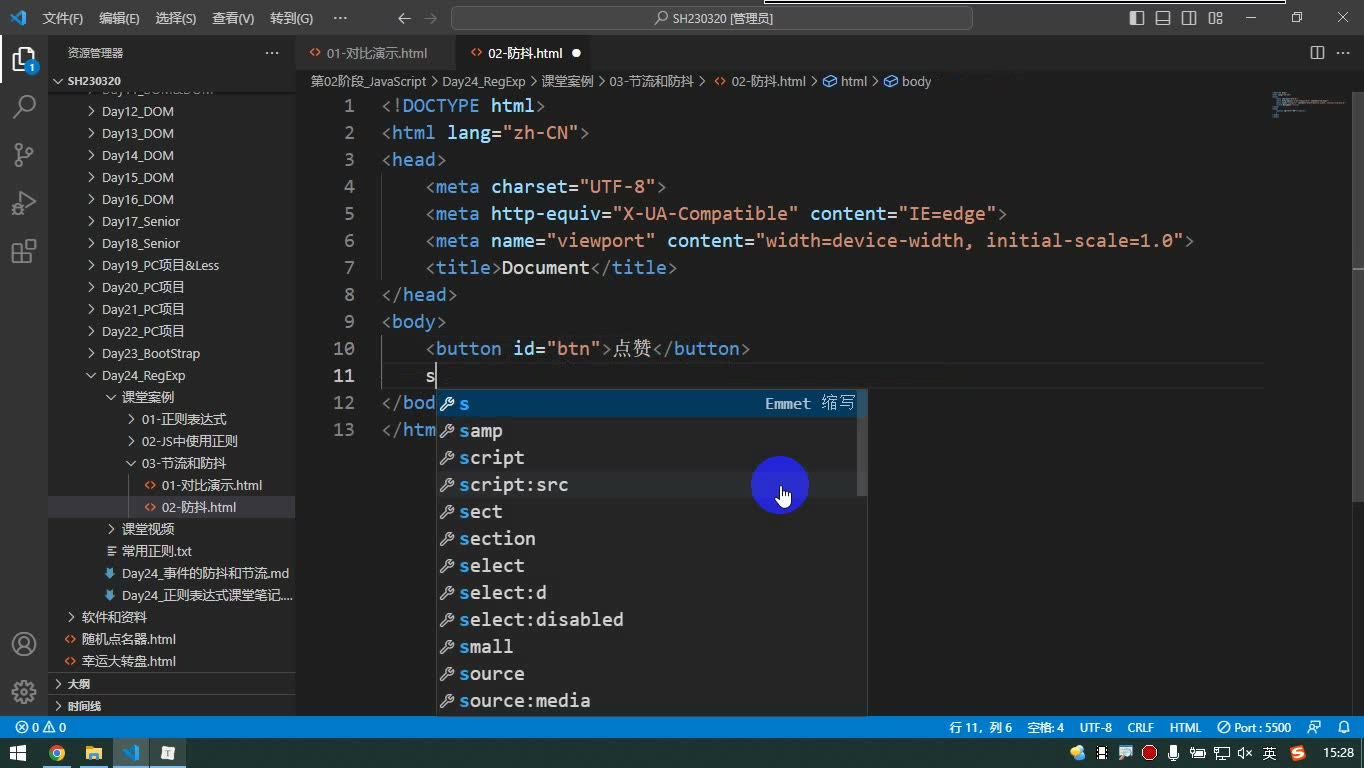The image size is (1364, 768).
Task: Open the Manage gear icon
Action: click(23, 691)
